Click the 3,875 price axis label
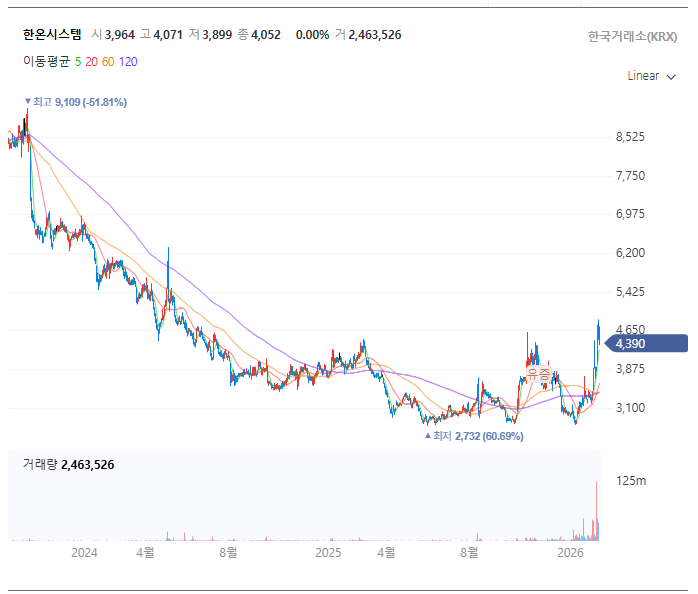The height and width of the screenshot is (594, 698). pyautogui.click(x=630, y=369)
